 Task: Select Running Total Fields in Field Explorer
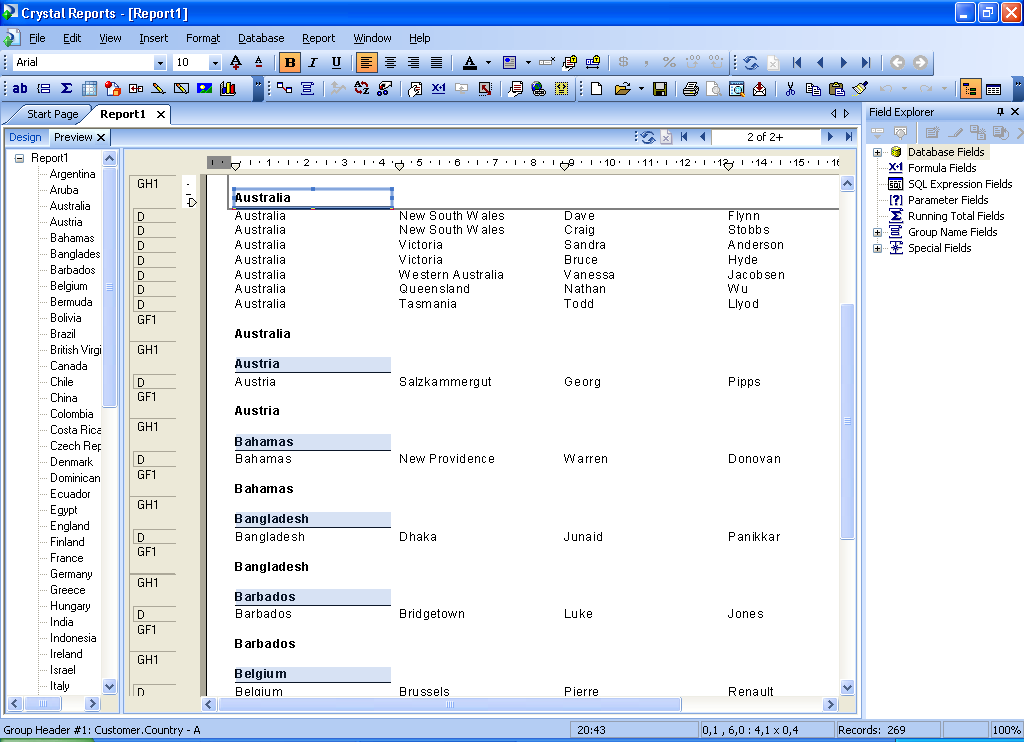pos(956,216)
